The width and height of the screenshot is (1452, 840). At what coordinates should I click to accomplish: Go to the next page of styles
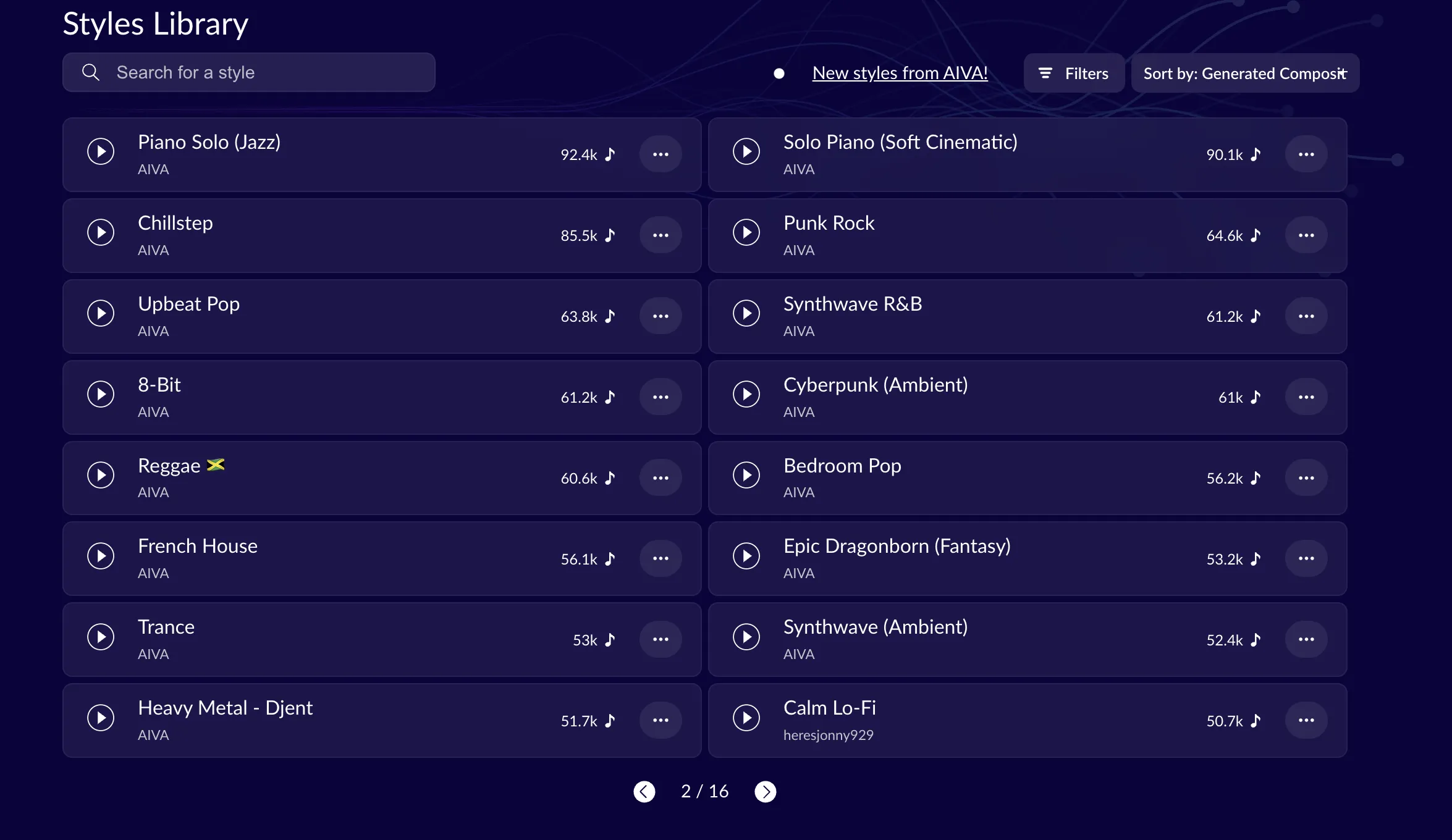(x=766, y=791)
